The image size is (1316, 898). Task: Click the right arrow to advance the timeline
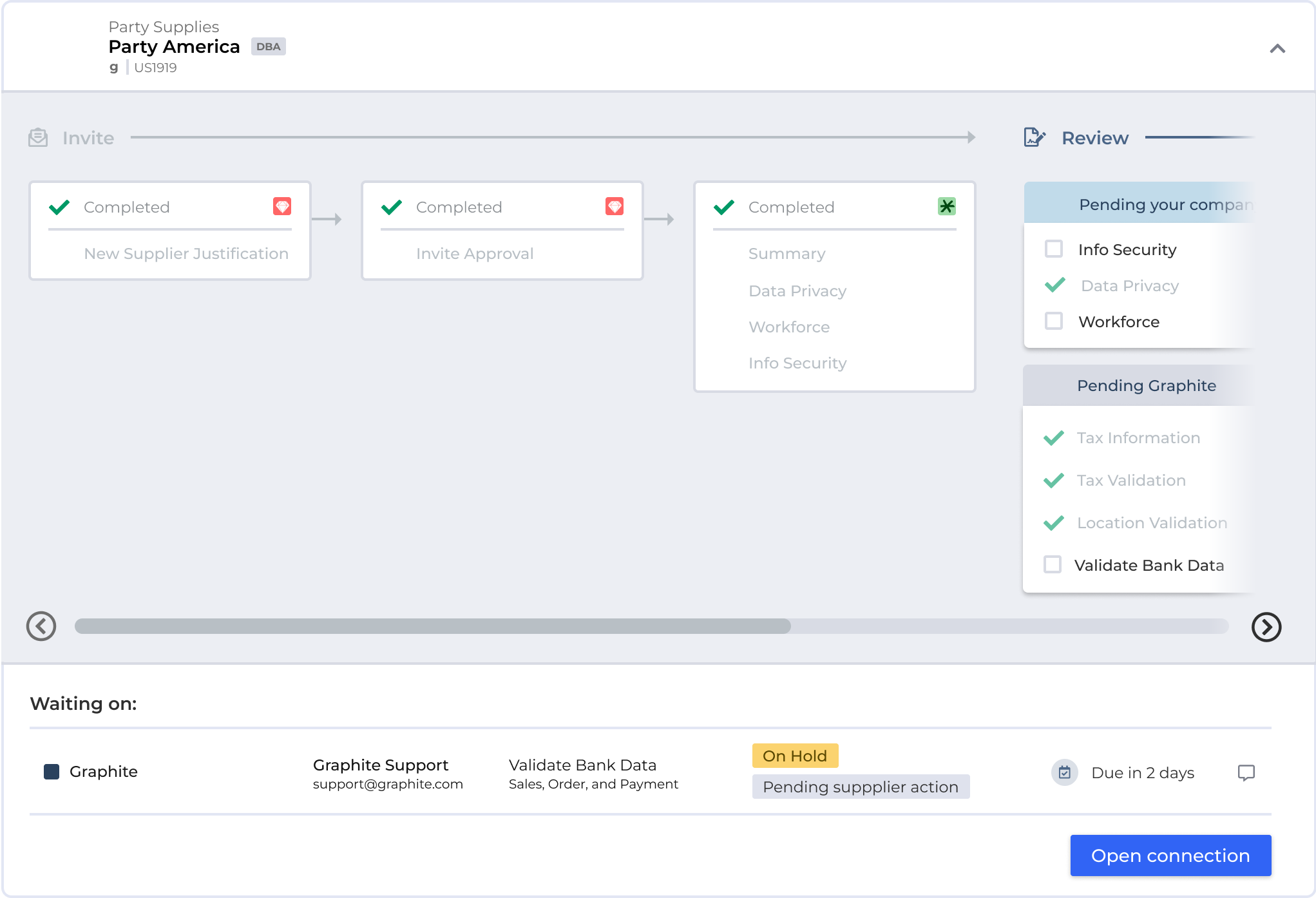coord(1266,627)
